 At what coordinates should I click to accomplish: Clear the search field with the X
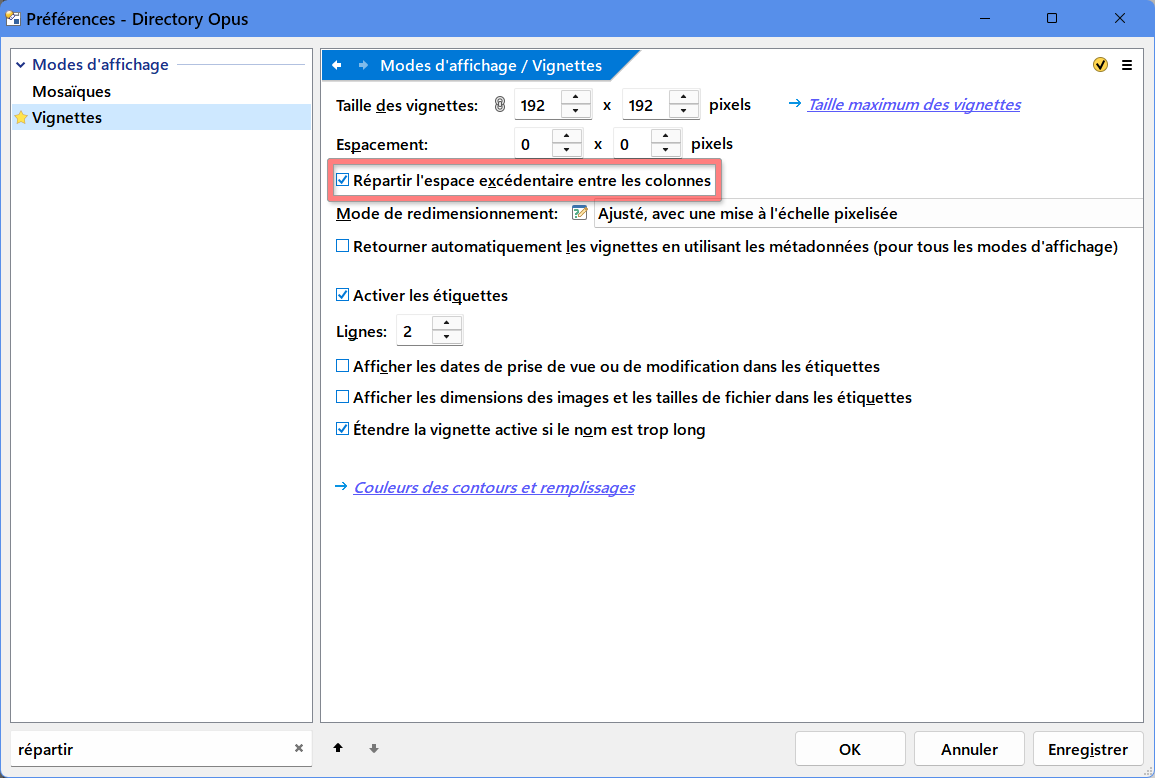[299, 749]
